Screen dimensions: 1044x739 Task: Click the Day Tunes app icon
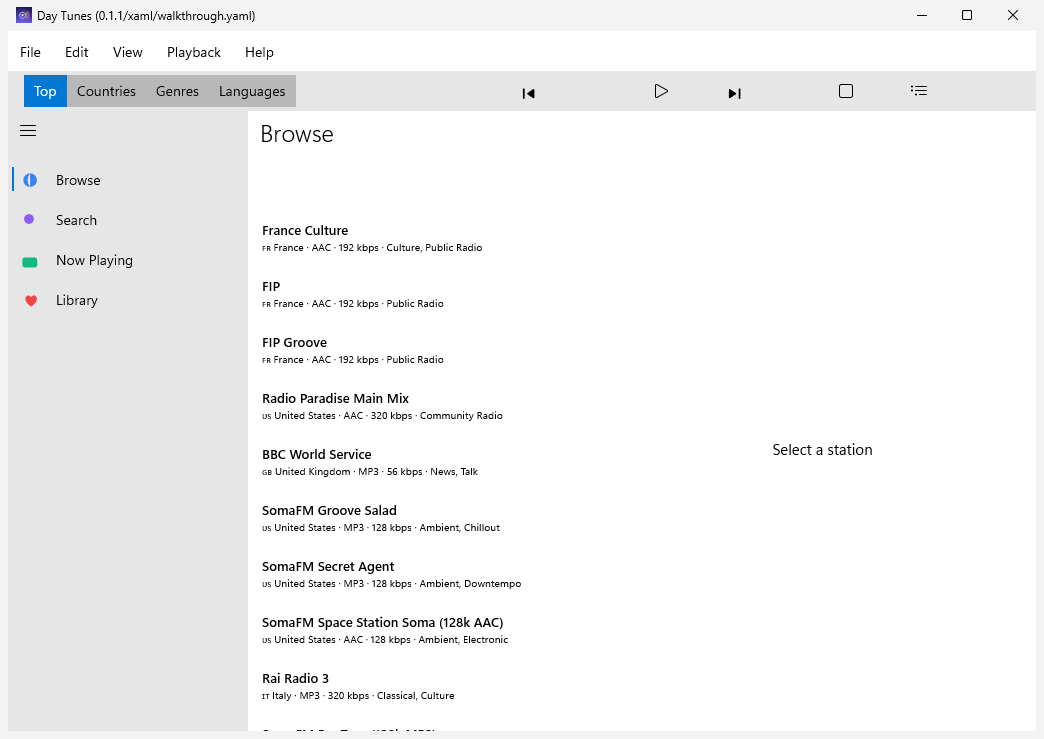pos(23,15)
